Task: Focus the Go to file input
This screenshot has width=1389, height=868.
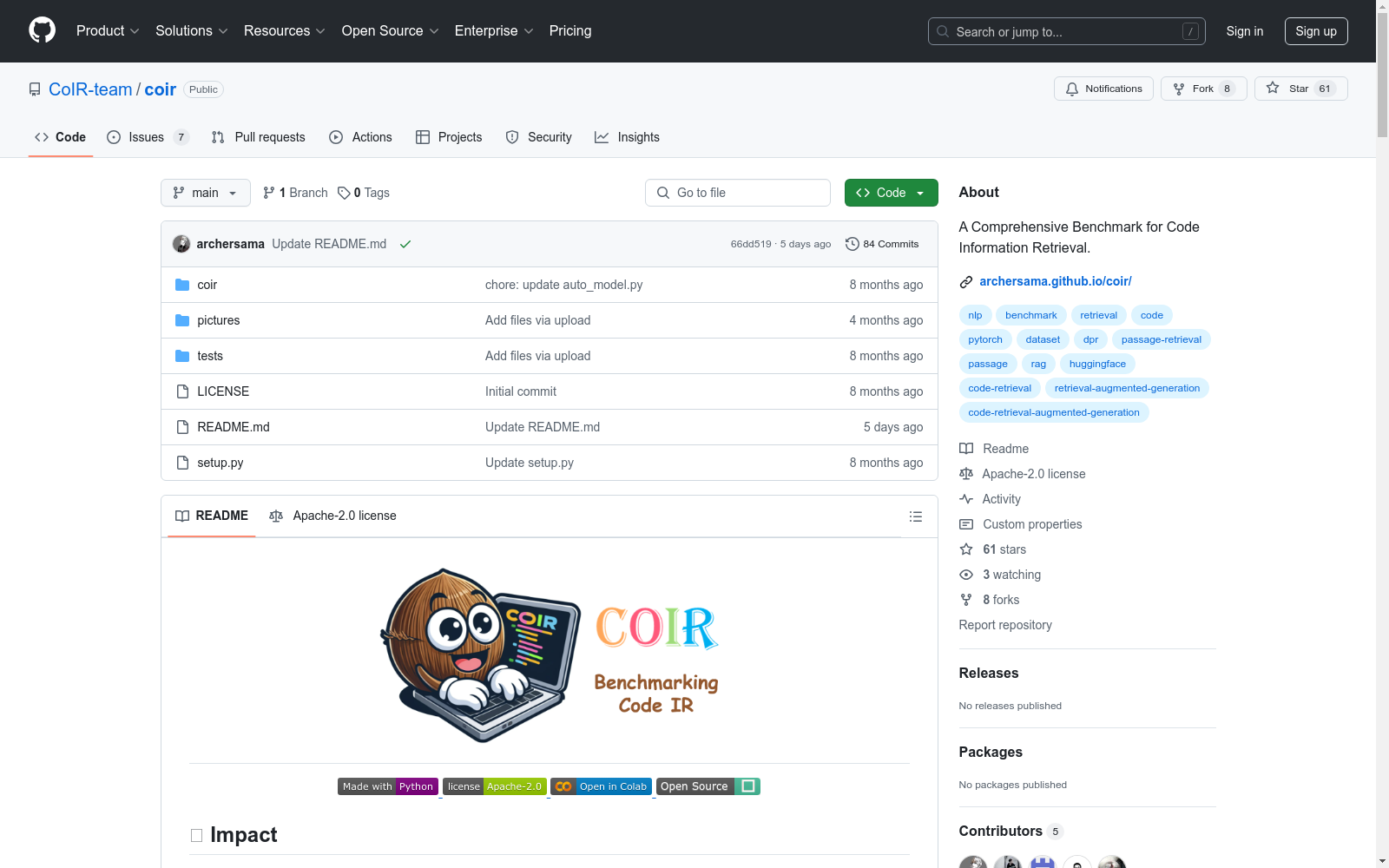Action: (x=737, y=193)
